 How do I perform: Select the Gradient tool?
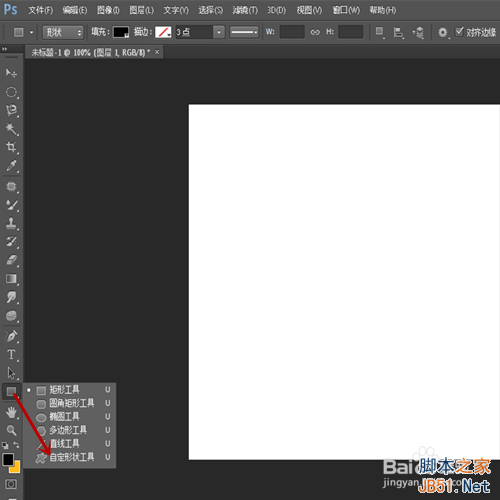pyautogui.click(x=11, y=279)
